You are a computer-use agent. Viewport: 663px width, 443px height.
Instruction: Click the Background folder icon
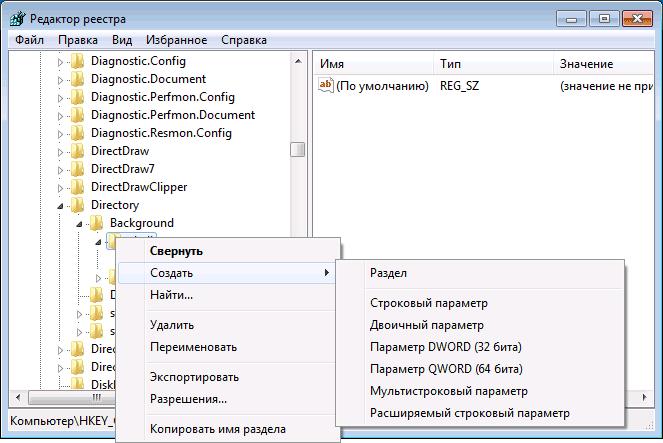[96, 223]
